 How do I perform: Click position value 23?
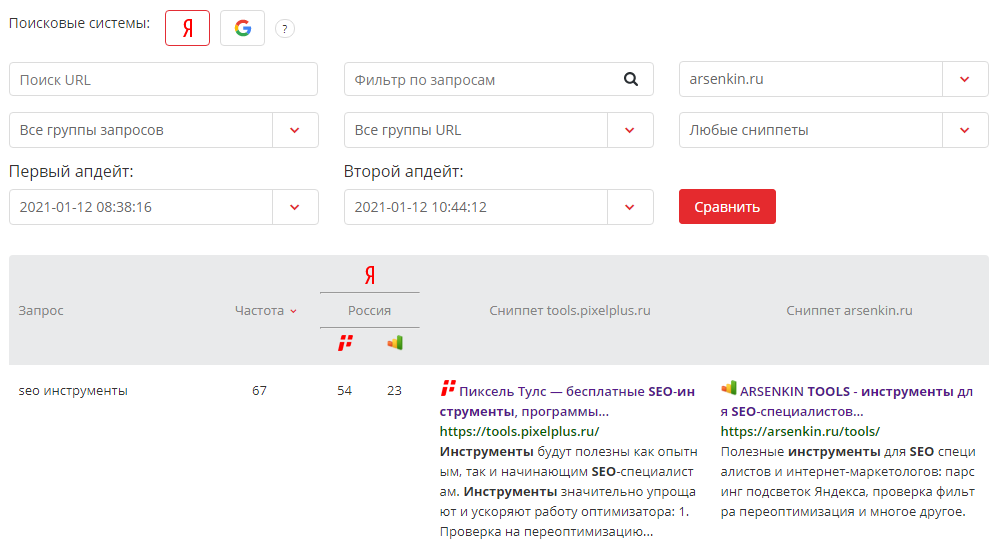(394, 390)
